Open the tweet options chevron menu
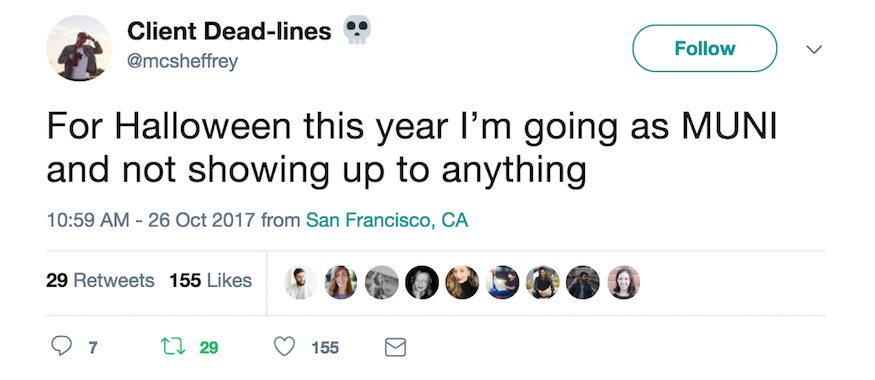This screenshot has height=380, width=875. pyautogui.click(x=814, y=49)
